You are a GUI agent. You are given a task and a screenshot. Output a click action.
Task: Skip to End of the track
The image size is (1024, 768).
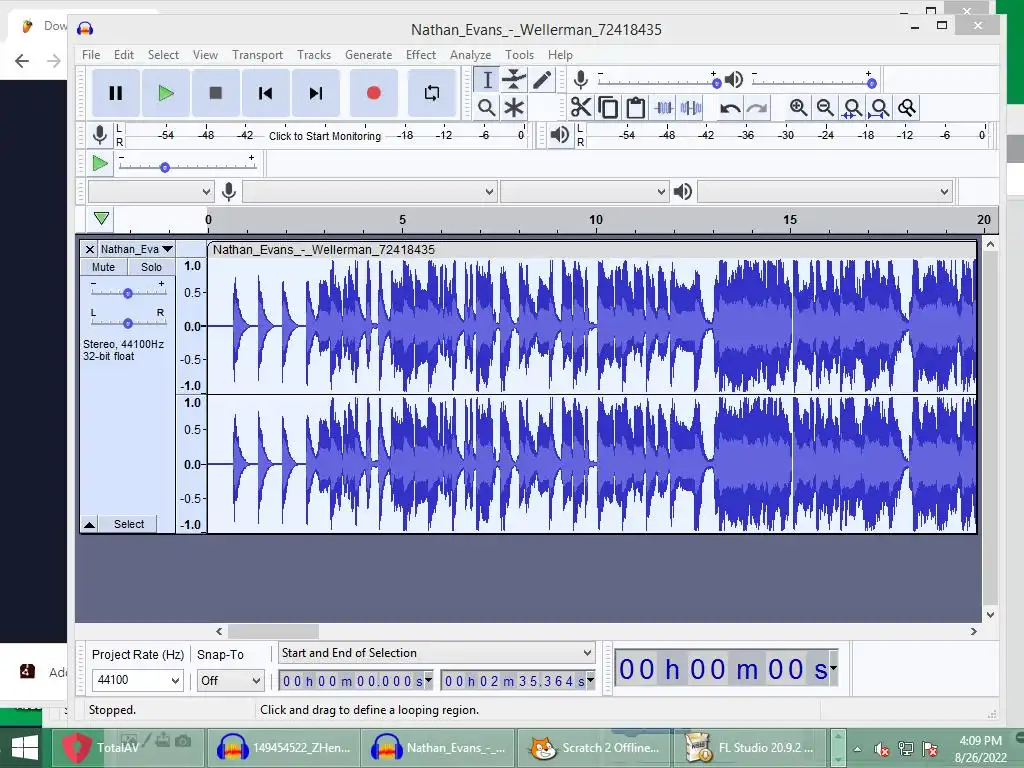pyautogui.click(x=315, y=93)
